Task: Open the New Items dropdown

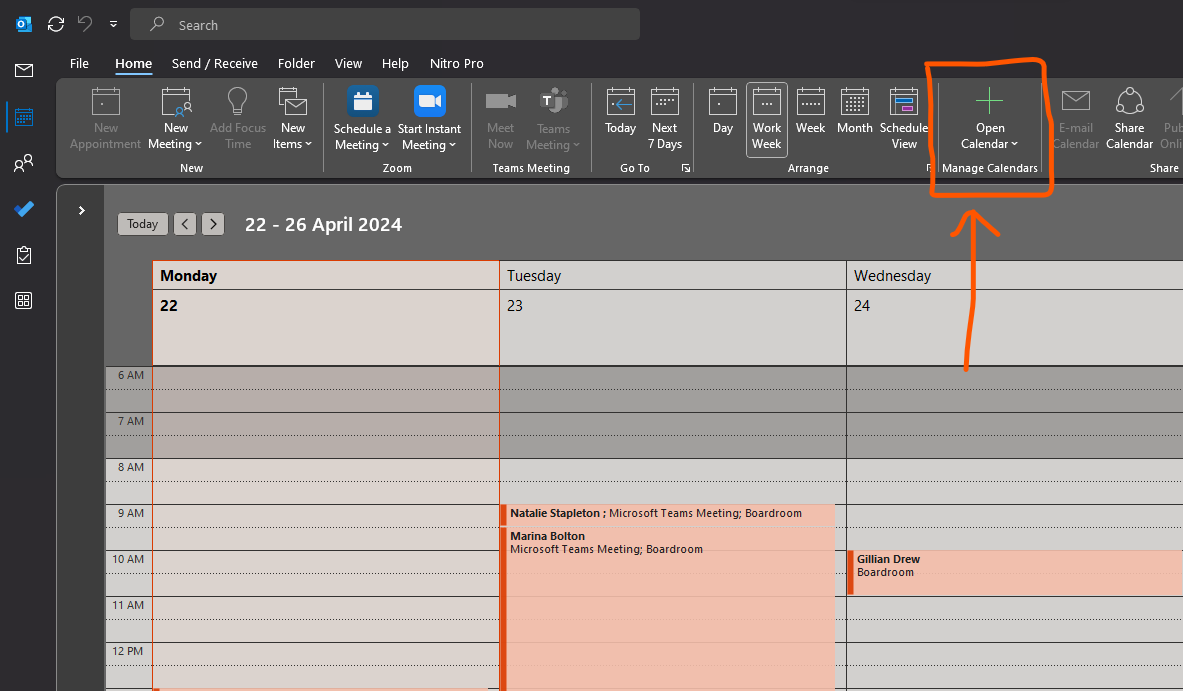Action: coord(293,119)
